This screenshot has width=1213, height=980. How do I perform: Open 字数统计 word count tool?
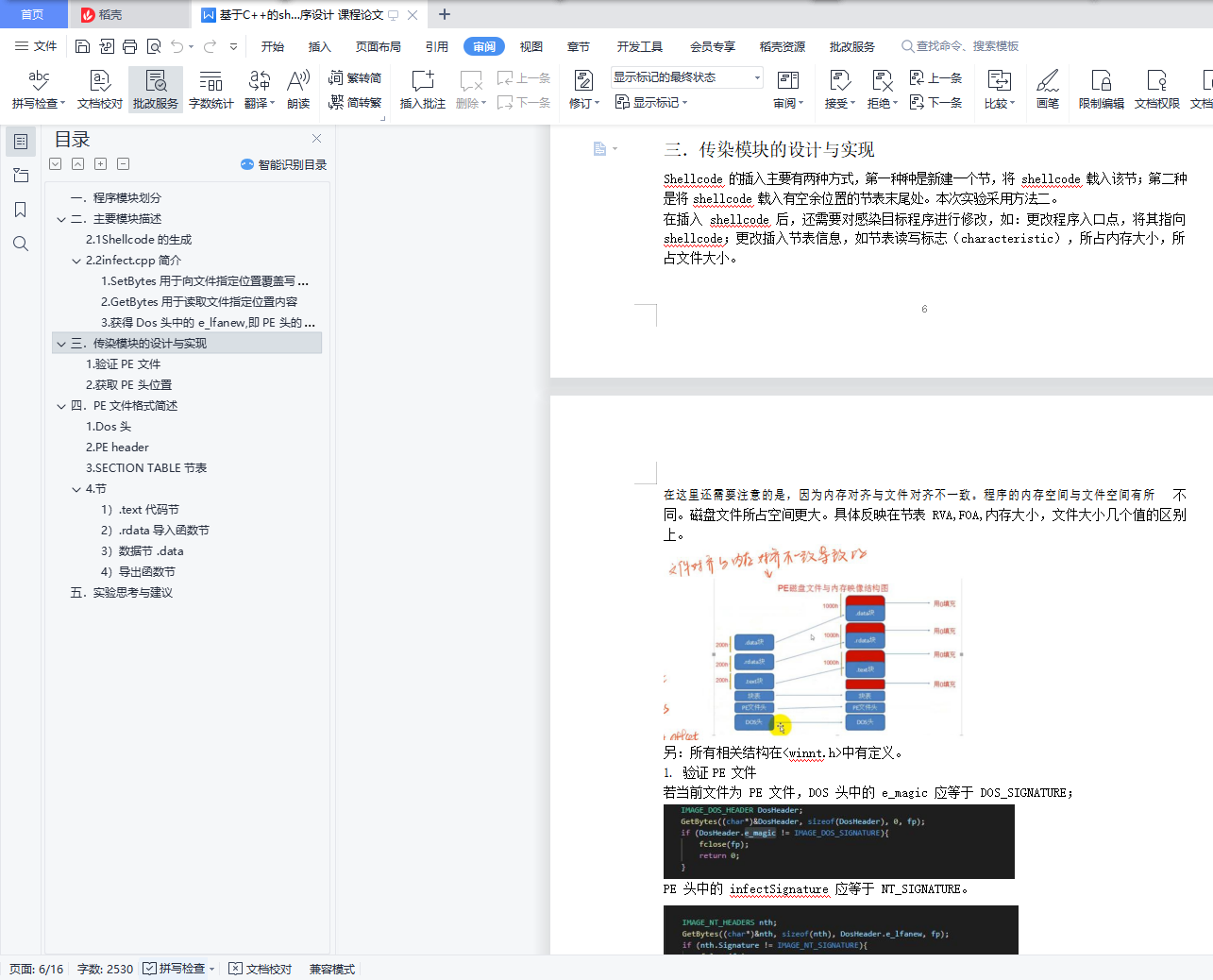(x=211, y=90)
